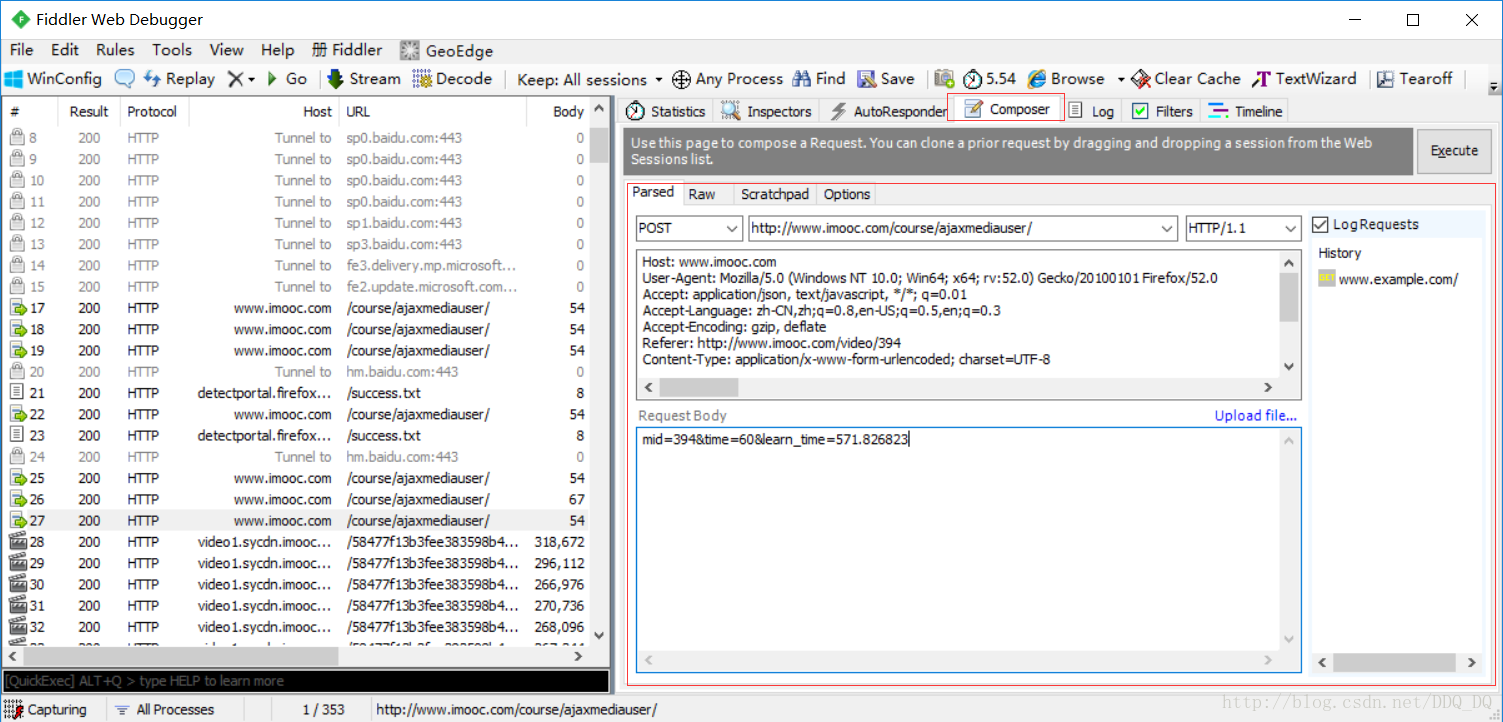1503x722 pixels.
Task: Toggle Capturing in the status bar
Action: click(46, 709)
